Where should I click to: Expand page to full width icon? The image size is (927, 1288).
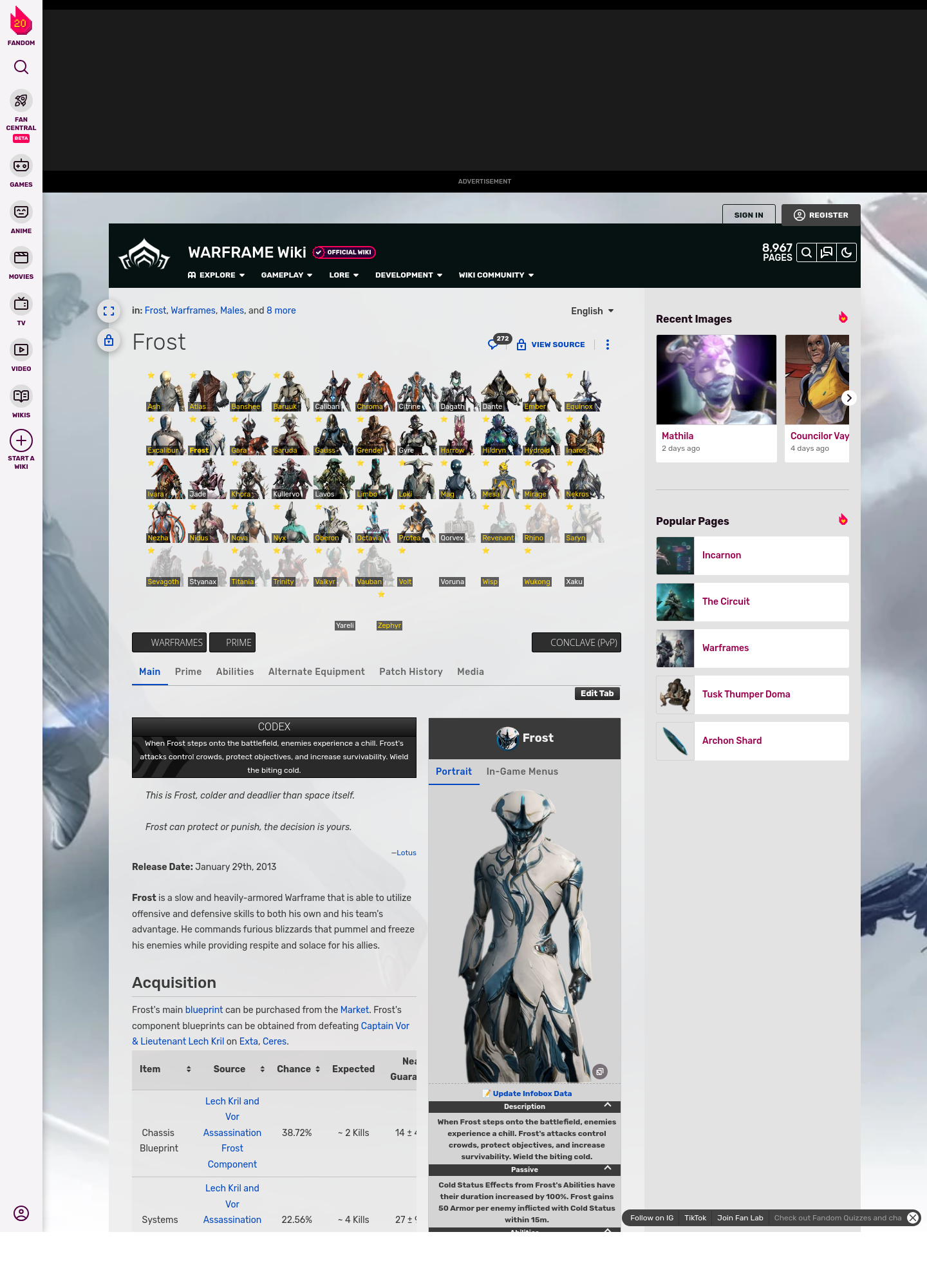click(x=109, y=311)
